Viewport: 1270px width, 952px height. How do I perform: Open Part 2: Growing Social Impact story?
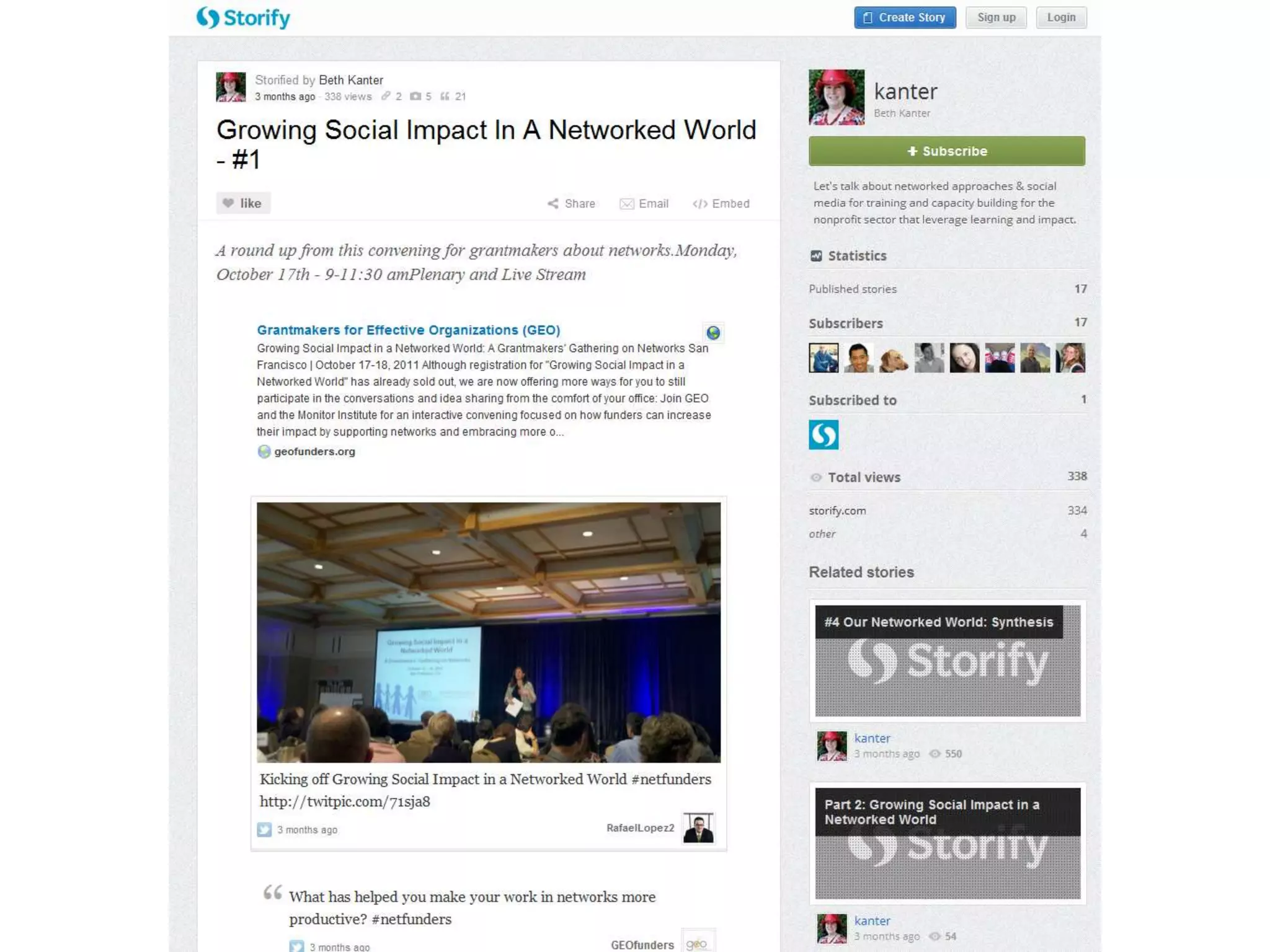[948, 844]
